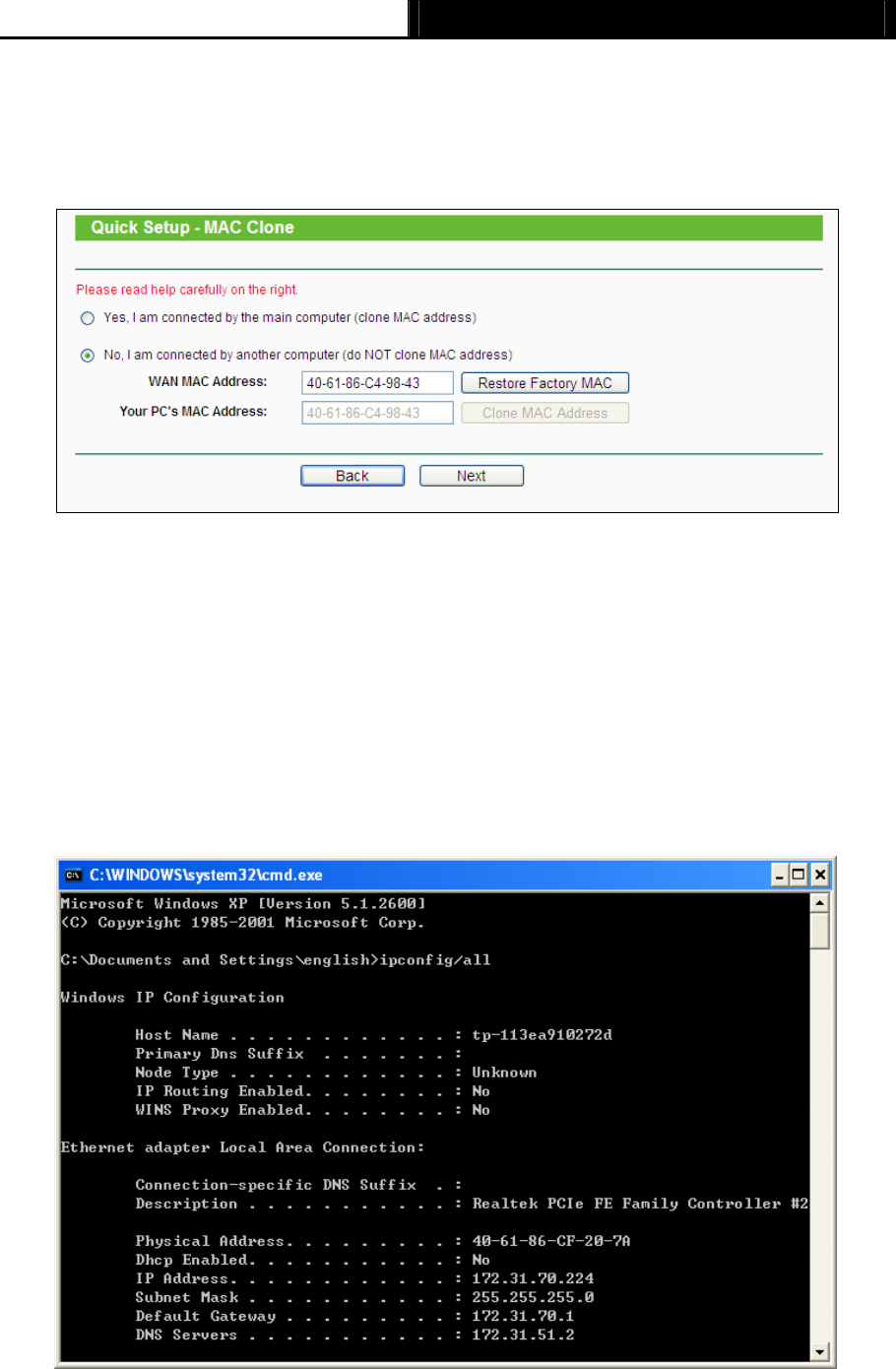Click the 'WINS Proxy Enabled' line

(x=313, y=1110)
